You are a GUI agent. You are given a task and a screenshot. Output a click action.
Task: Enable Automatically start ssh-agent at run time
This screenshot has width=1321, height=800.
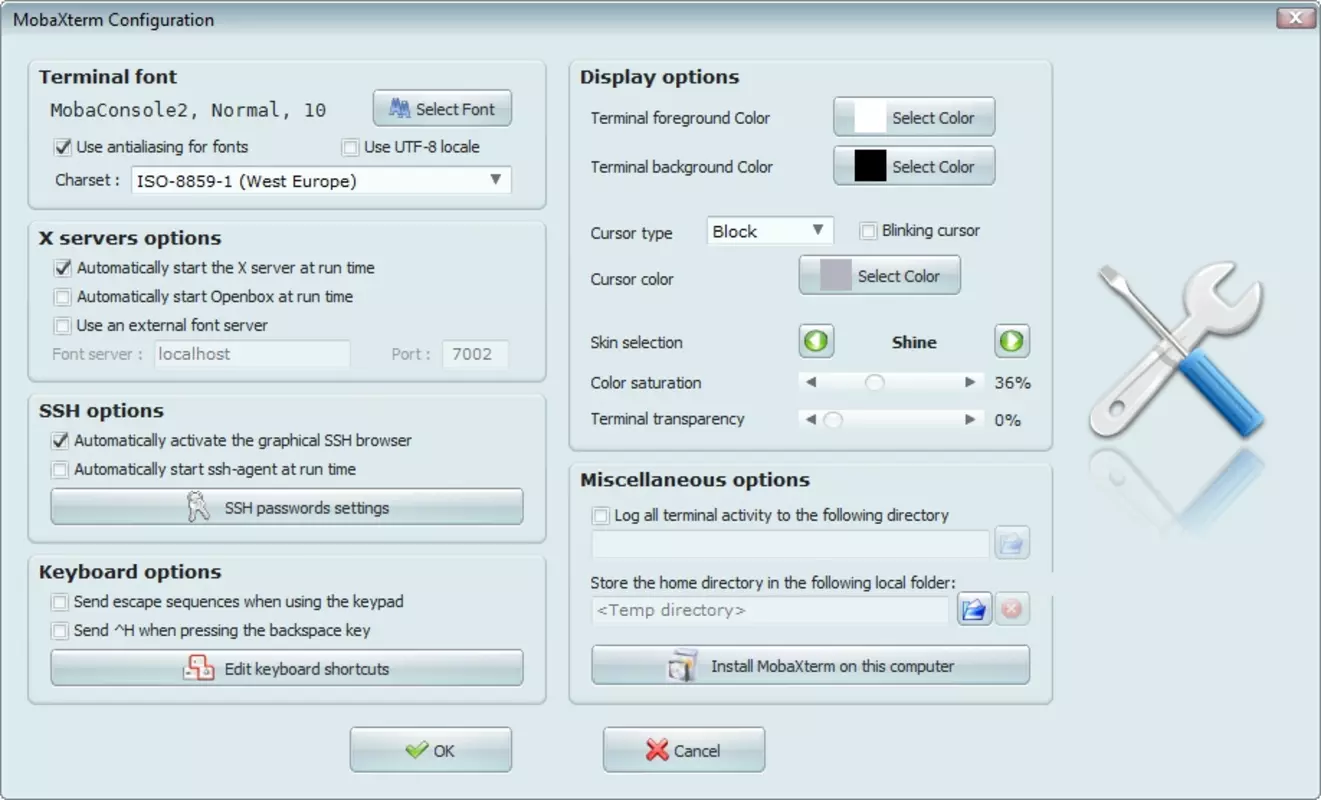click(x=60, y=469)
